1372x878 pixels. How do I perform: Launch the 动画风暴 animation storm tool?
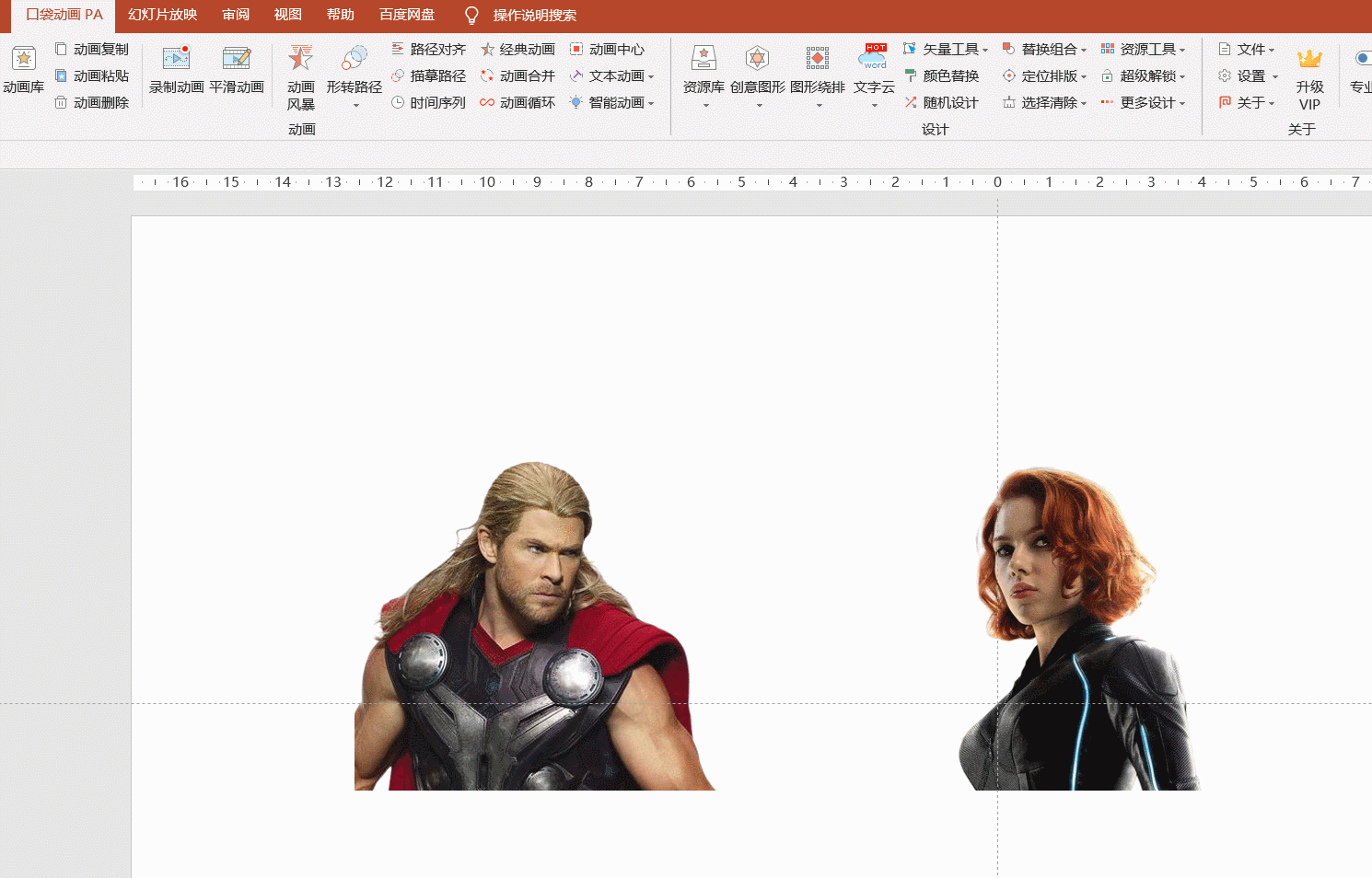301,77
